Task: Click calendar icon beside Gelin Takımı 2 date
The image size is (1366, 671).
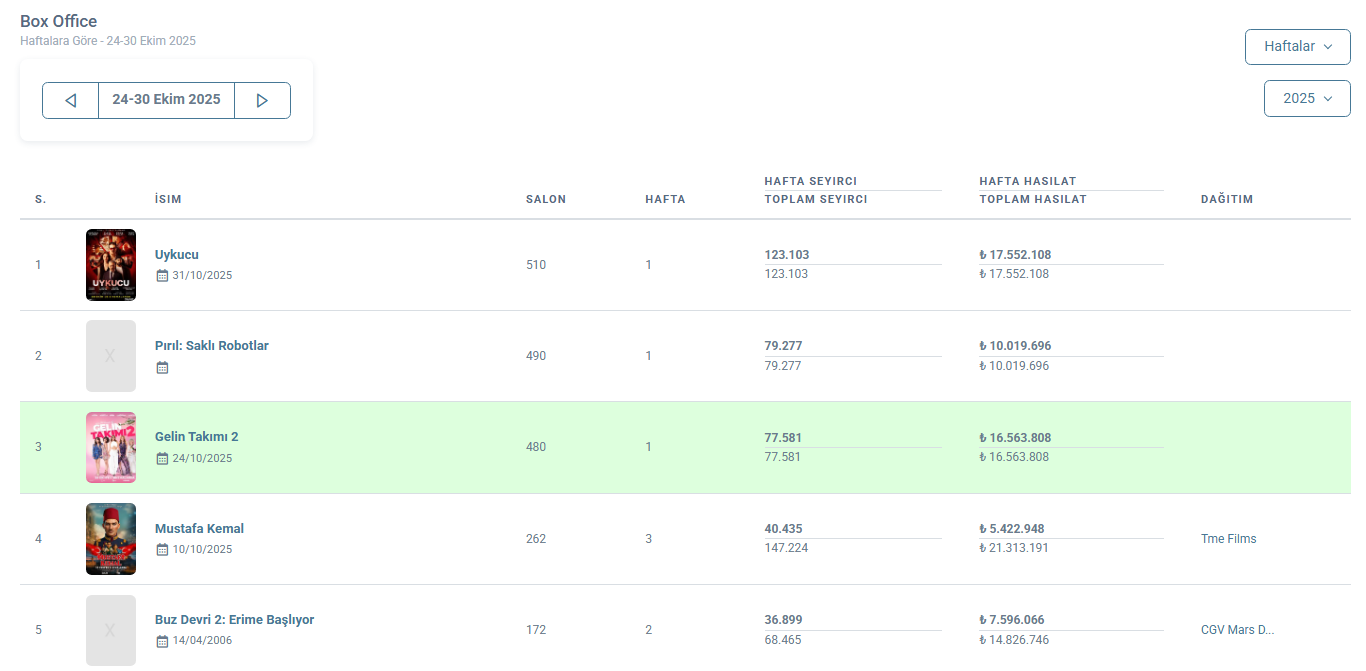Action: pyautogui.click(x=162, y=458)
